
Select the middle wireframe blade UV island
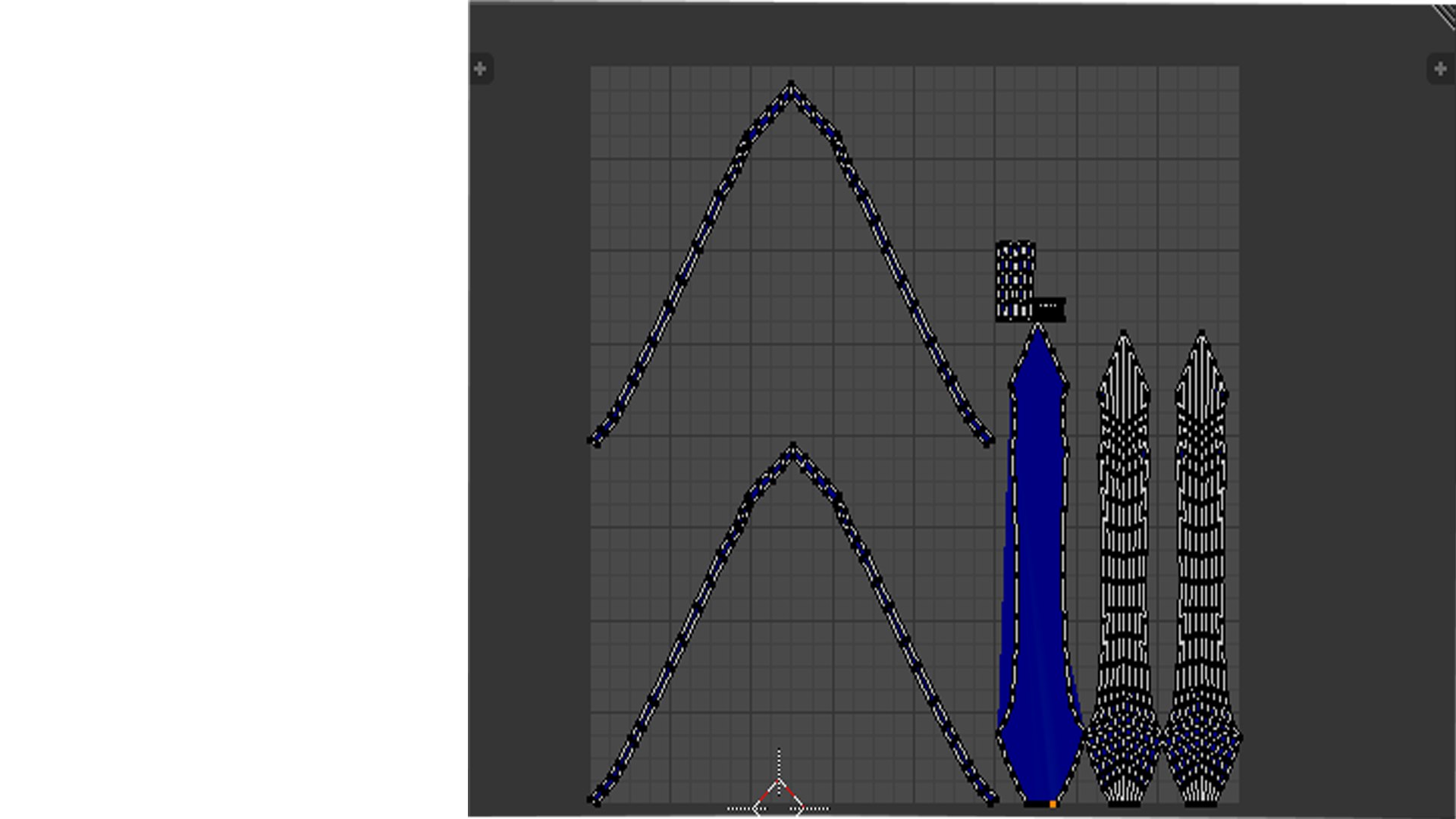coord(1124,569)
